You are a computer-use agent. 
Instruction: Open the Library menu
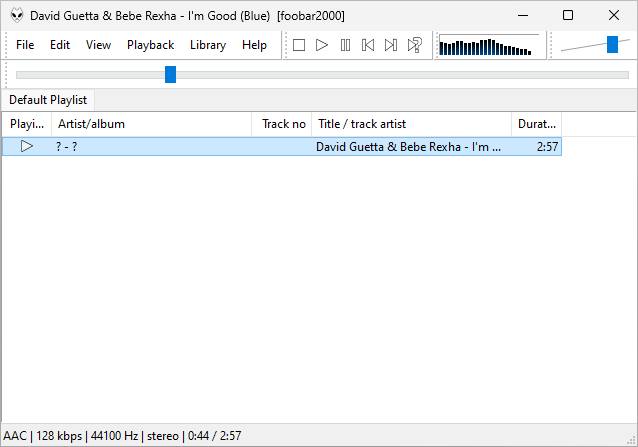tap(208, 45)
